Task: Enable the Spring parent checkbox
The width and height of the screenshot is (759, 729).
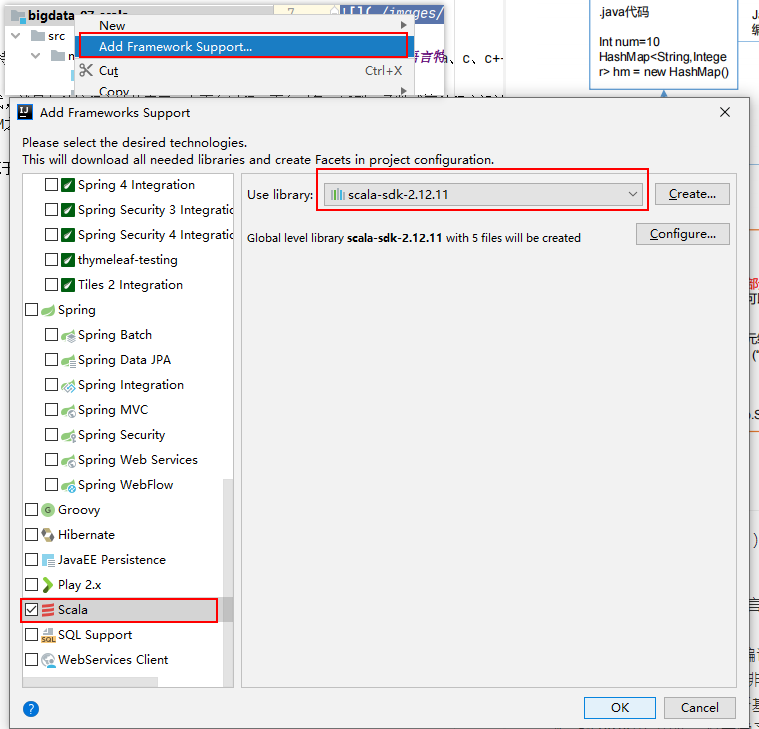Action: [31, 310]
